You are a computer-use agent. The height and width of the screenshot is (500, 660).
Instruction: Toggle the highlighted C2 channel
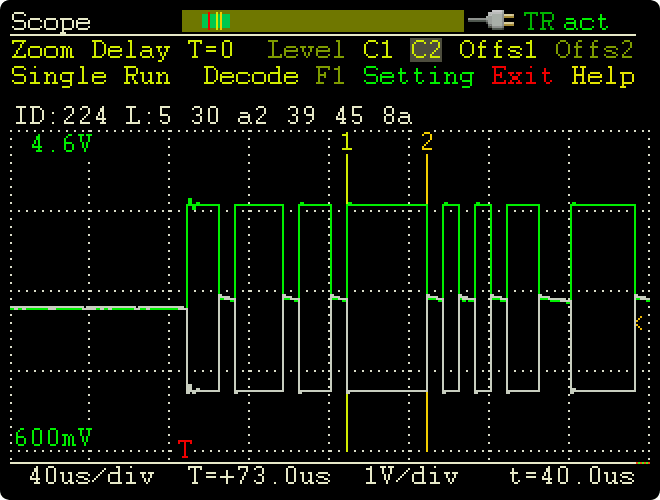[426, 49]
